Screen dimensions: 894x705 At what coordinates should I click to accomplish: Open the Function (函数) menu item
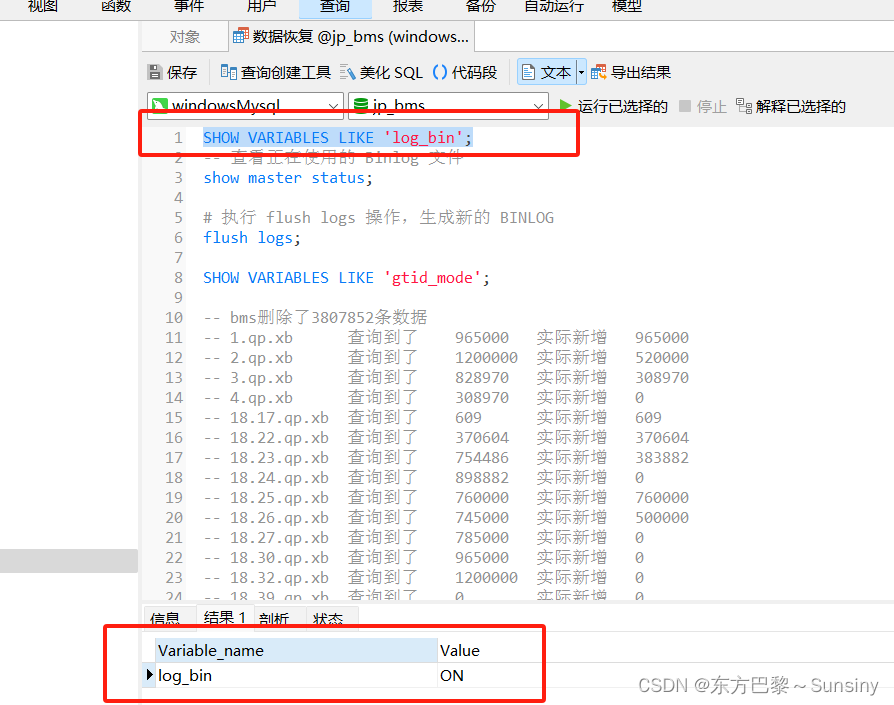pyautogui.click(x=116, y=7)
